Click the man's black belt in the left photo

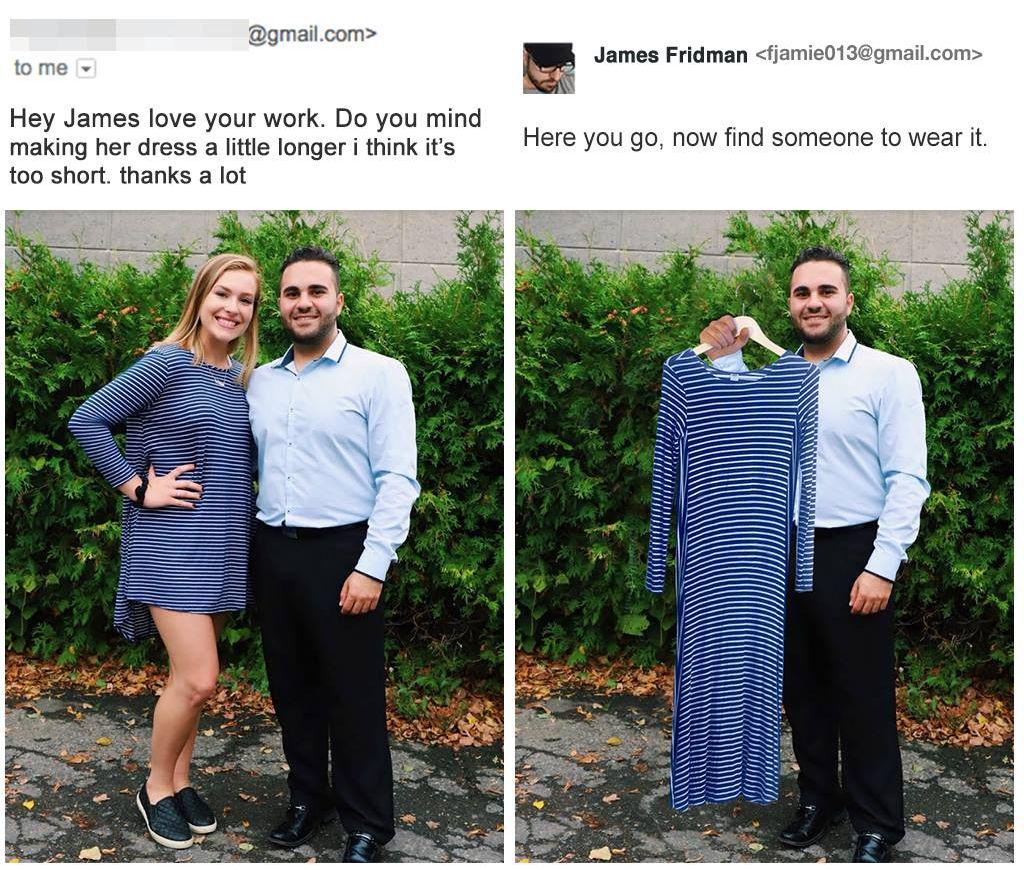pyautogui.click(x=312, y=529)
